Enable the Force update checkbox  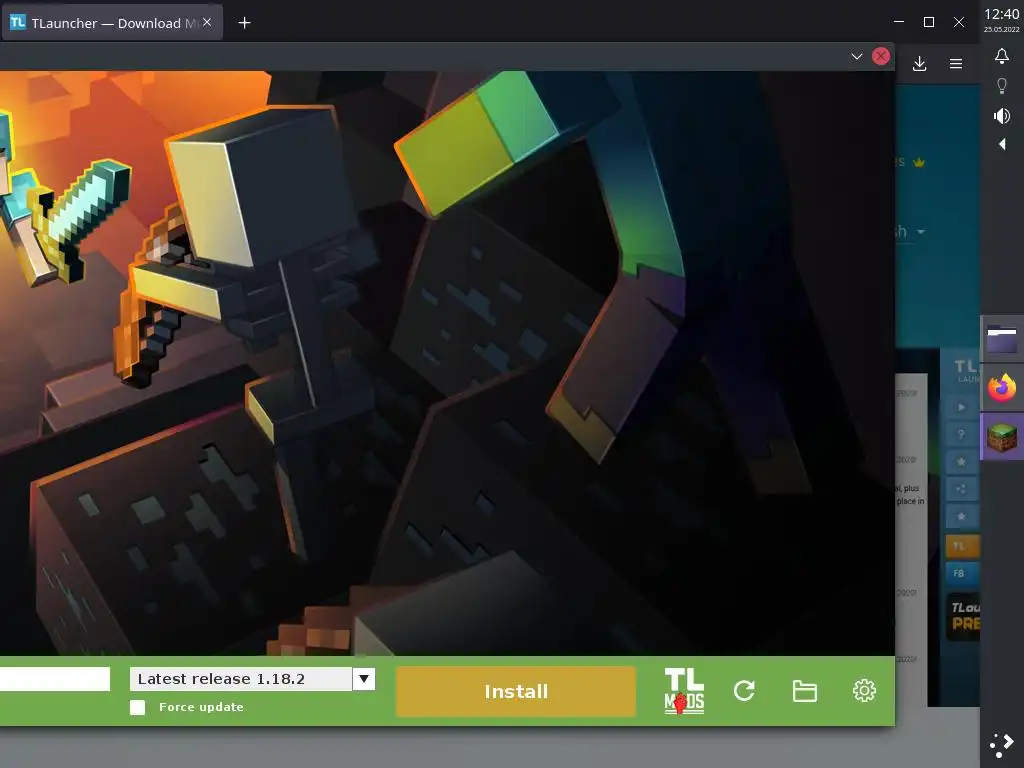coord(137,707)
